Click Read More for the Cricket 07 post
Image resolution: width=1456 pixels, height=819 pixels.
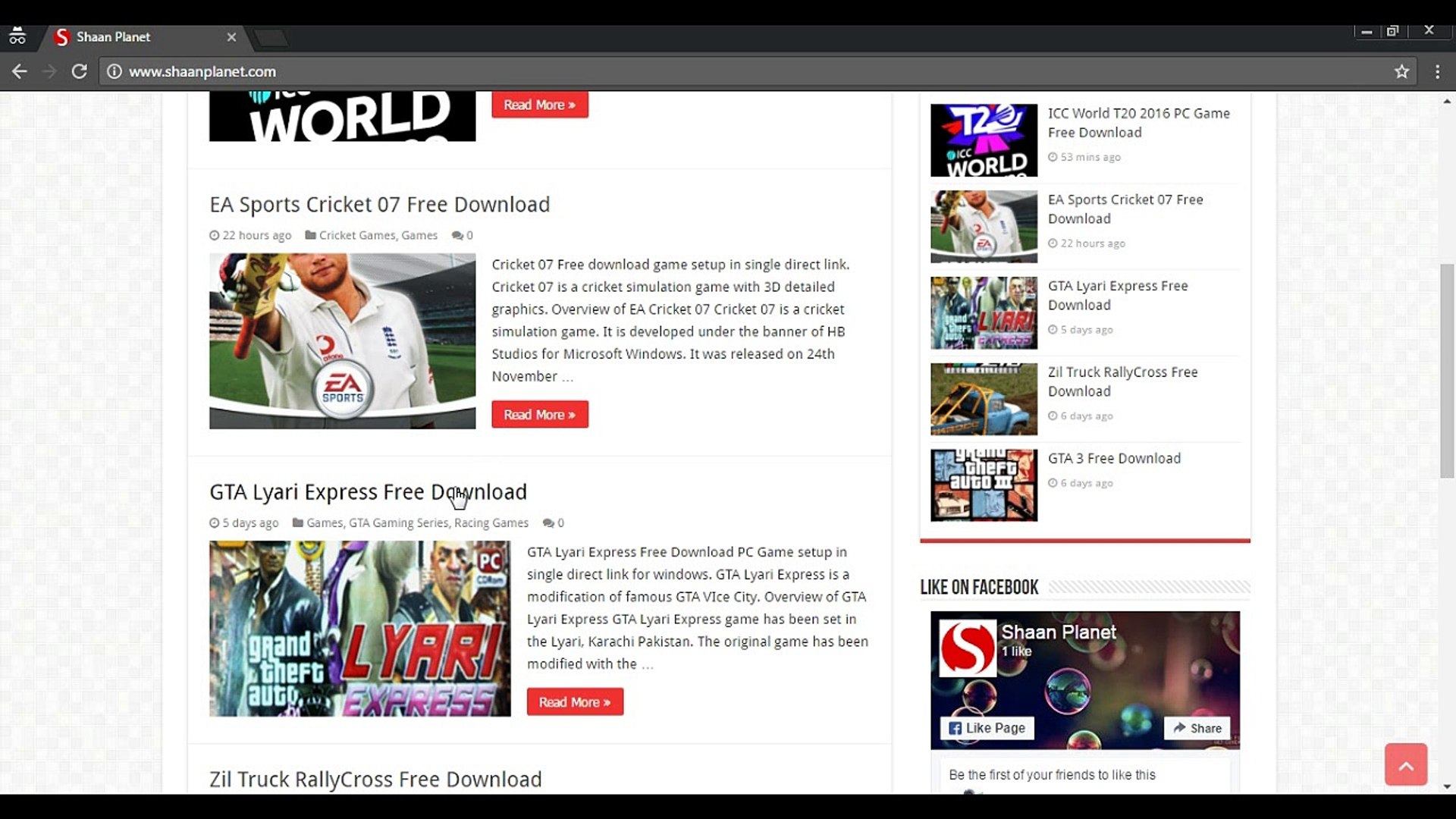[539, 415]
